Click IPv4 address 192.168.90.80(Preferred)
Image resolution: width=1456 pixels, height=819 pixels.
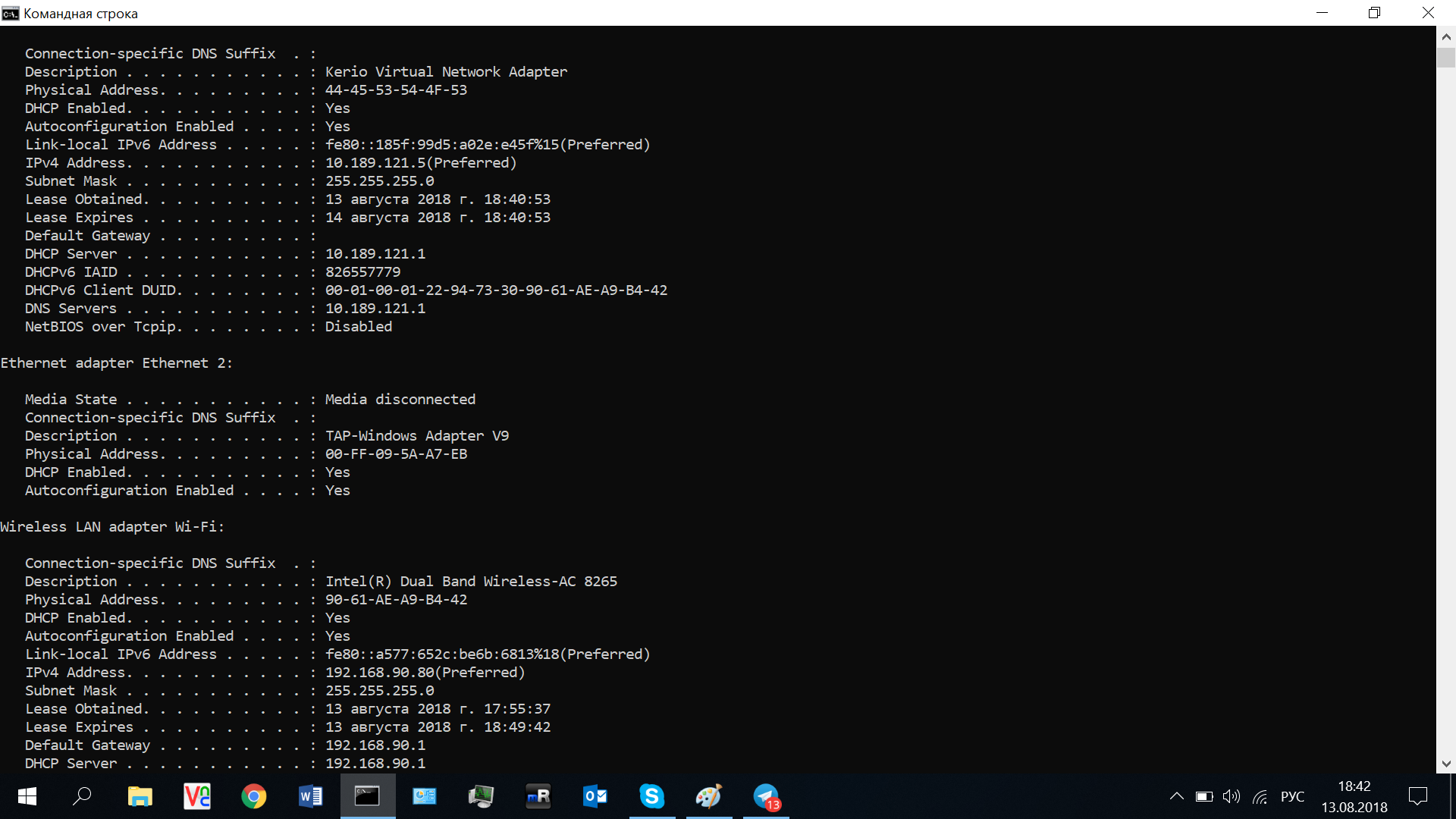pos(425,672)
